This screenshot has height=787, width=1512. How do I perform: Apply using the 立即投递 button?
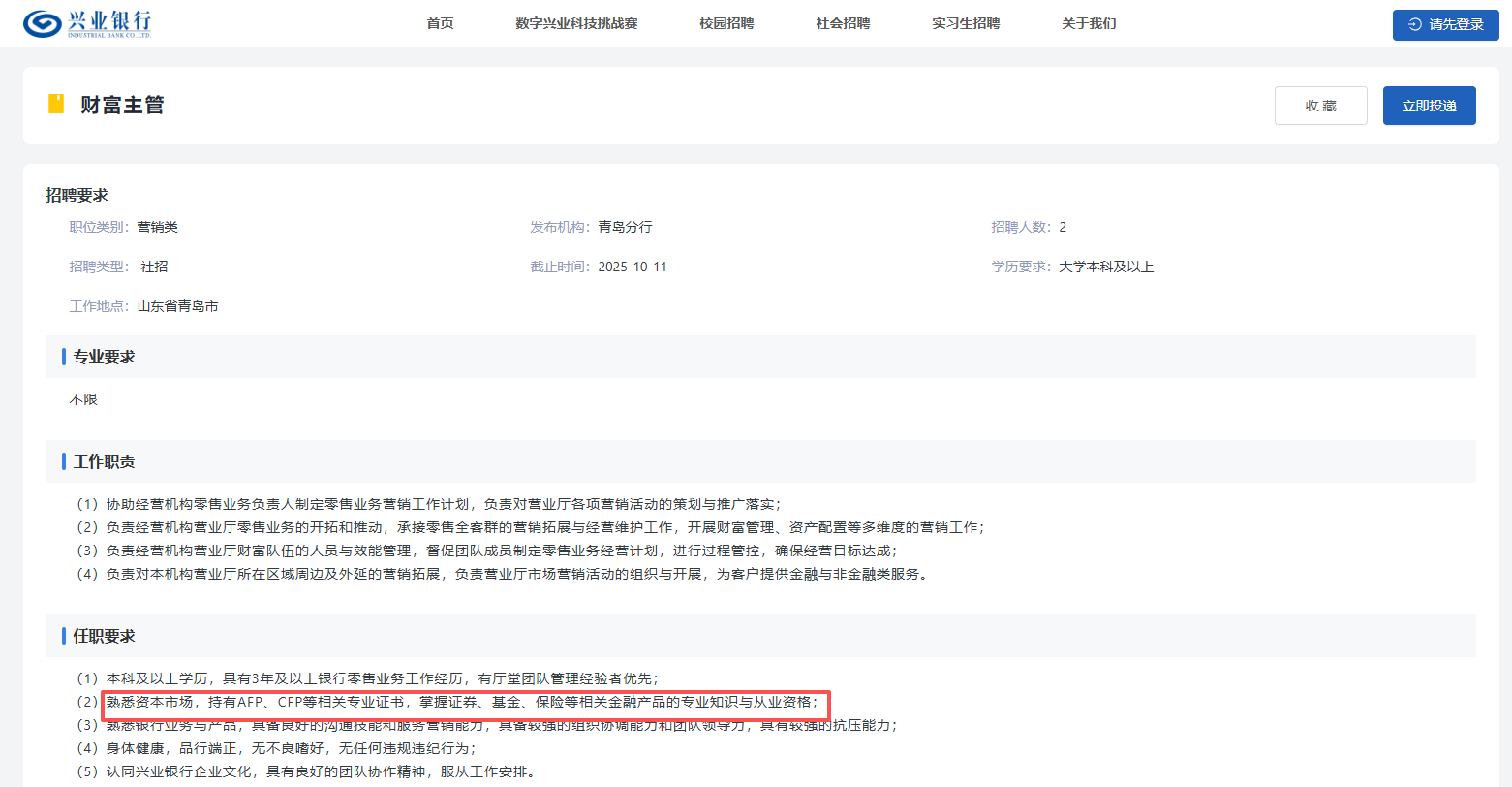click(x=1429, y=106)
